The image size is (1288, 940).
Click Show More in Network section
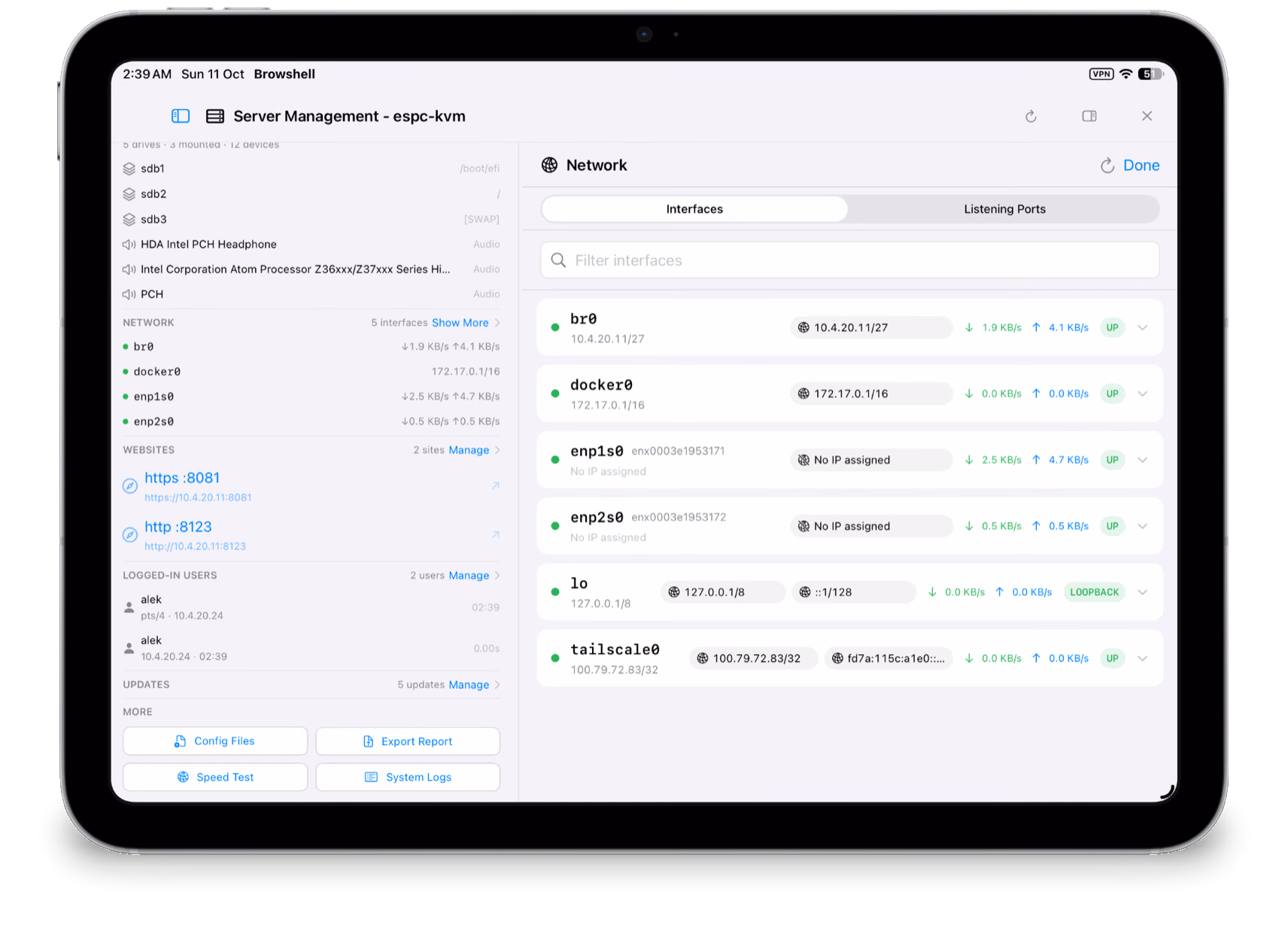click(460, 323)
